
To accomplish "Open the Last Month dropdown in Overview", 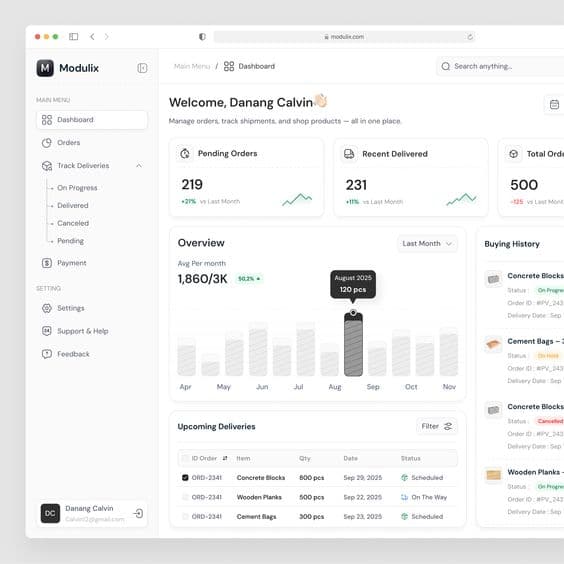I will (427, 244).
